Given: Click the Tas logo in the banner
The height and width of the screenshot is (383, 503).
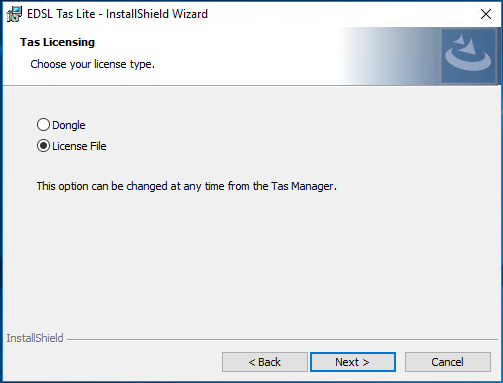Looking at the screenshot, I should point(468,55).
